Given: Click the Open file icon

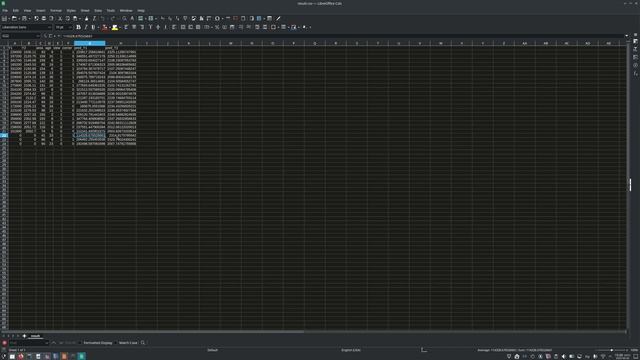Looking at the screenshot, I should click(14, 18).
